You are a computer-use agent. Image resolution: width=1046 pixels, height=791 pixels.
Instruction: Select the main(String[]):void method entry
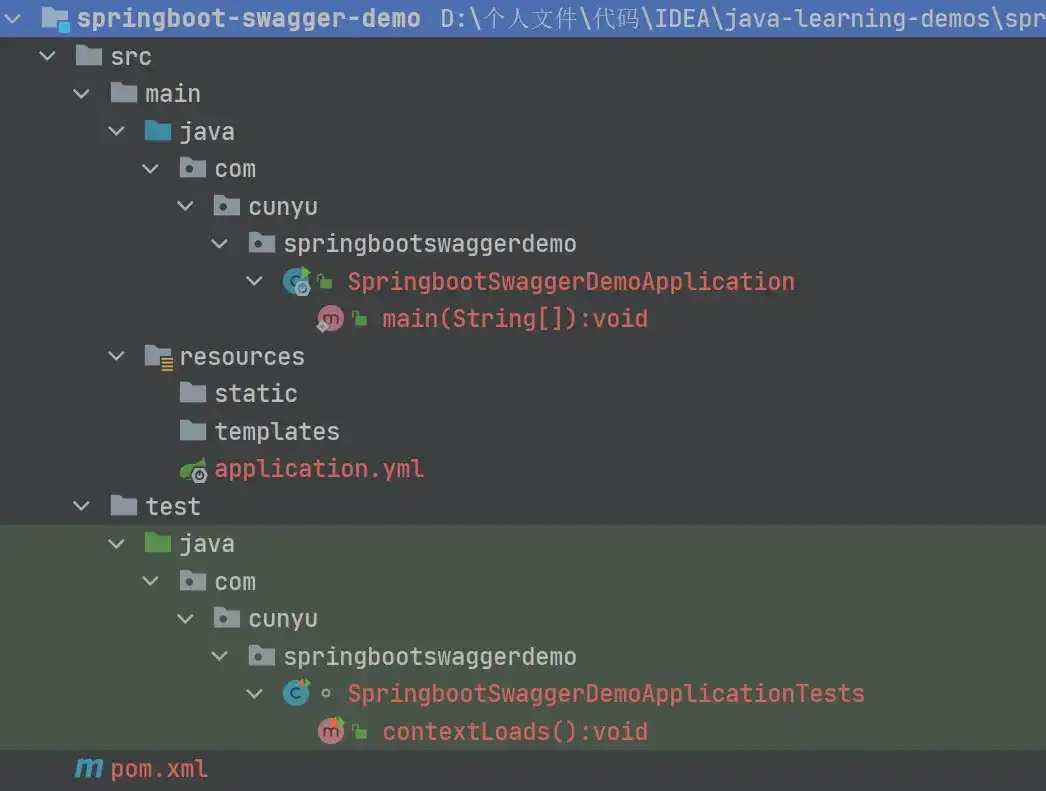515,319
